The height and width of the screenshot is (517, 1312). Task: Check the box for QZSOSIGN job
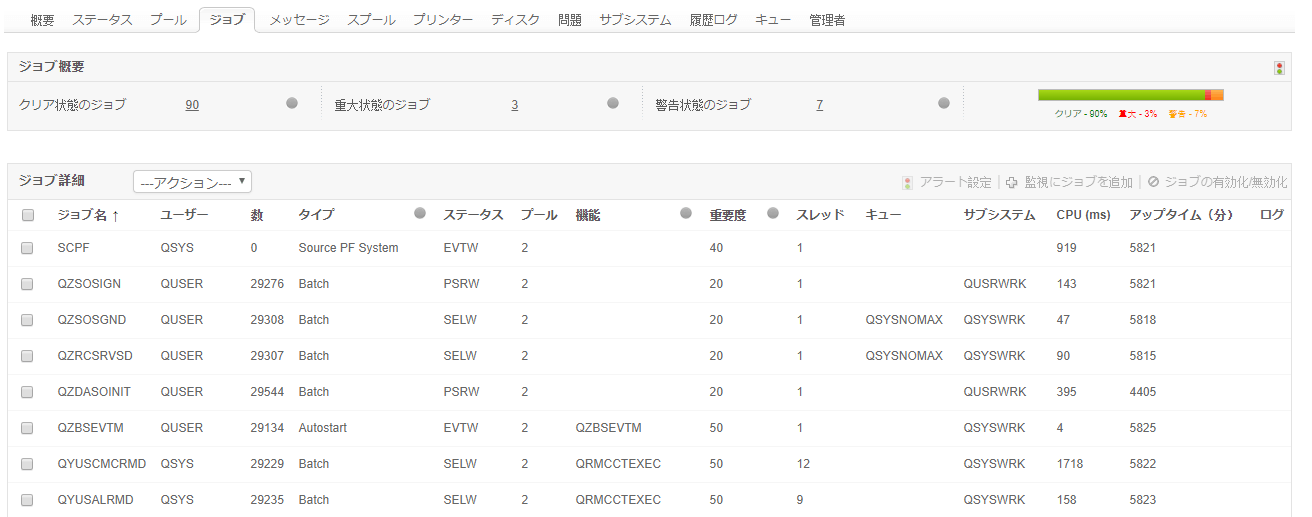[x=28, y=284]
